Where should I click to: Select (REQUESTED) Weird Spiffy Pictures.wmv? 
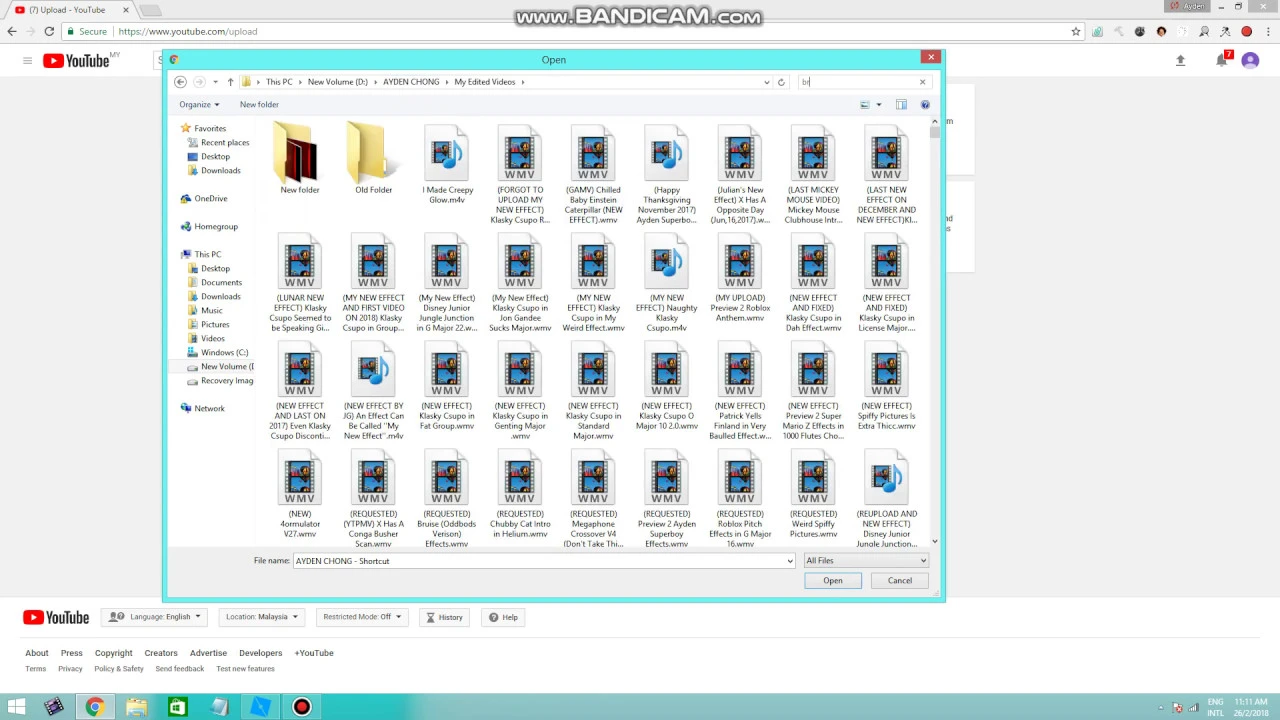click(x=813, y=494)
